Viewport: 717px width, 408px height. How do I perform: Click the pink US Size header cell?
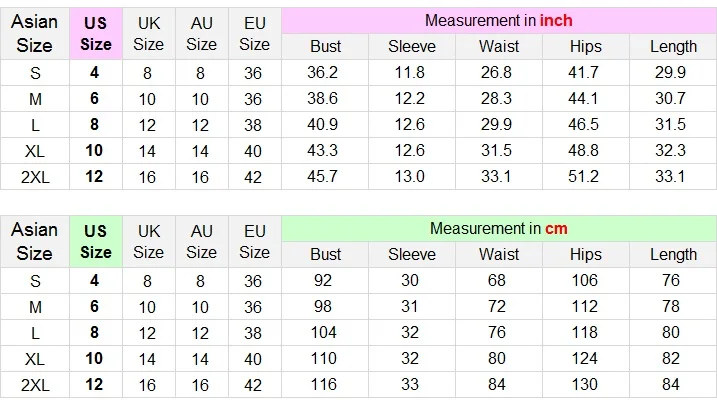tap(96, 33)
